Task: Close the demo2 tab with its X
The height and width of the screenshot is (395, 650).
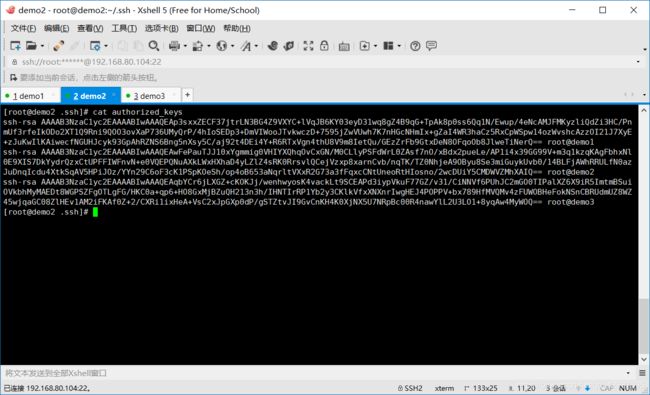Action: click(x=114, y=95)
